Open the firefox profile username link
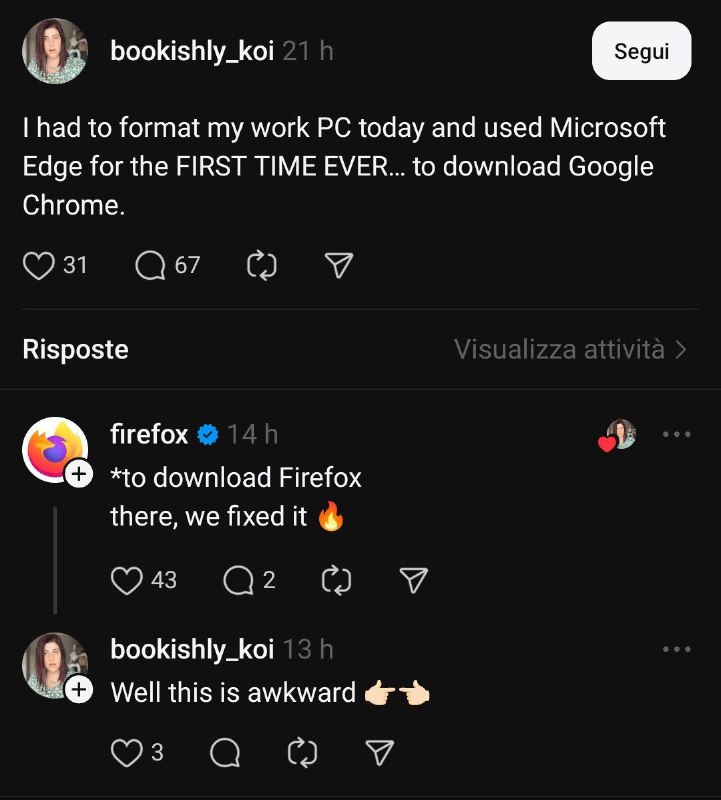This screenshot has width=721, height=800. pyautogui.click(x=149, y=434)
